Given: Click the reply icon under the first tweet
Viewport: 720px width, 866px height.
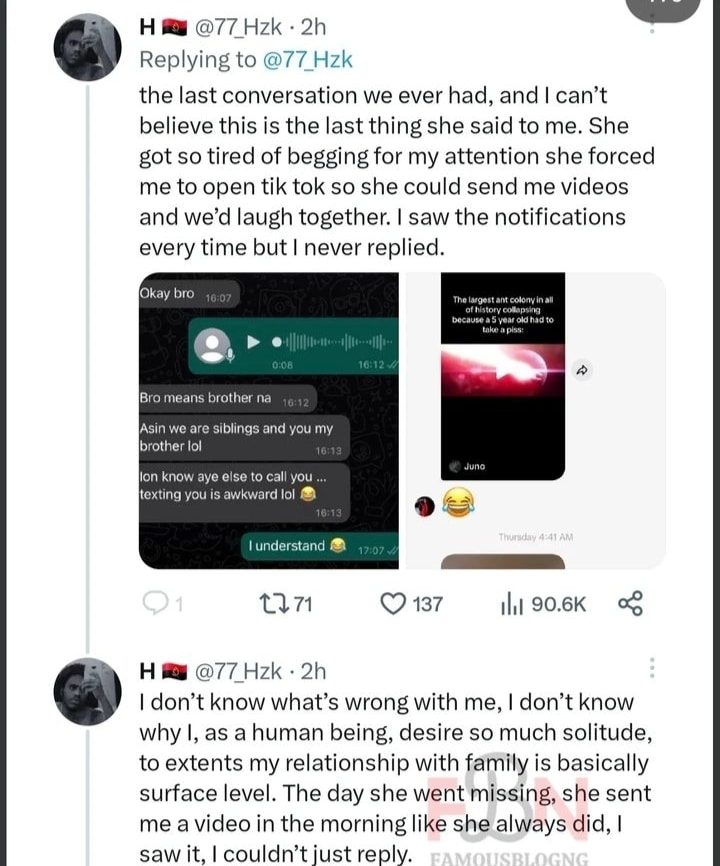Looking at the screenshot, I should (153, 603).
